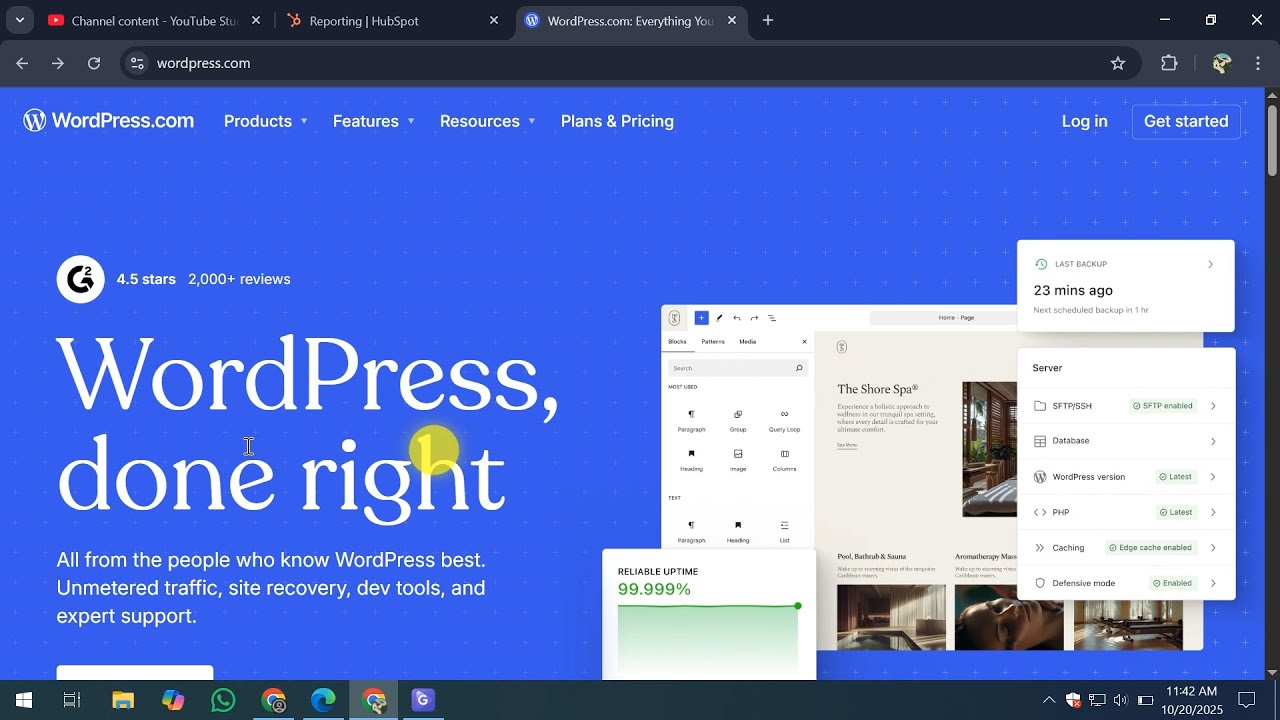This screenshot has height=720, width=1280.
Task: Expand the SFTP/SSH row chevron
Action: (x=1213, y=406)
